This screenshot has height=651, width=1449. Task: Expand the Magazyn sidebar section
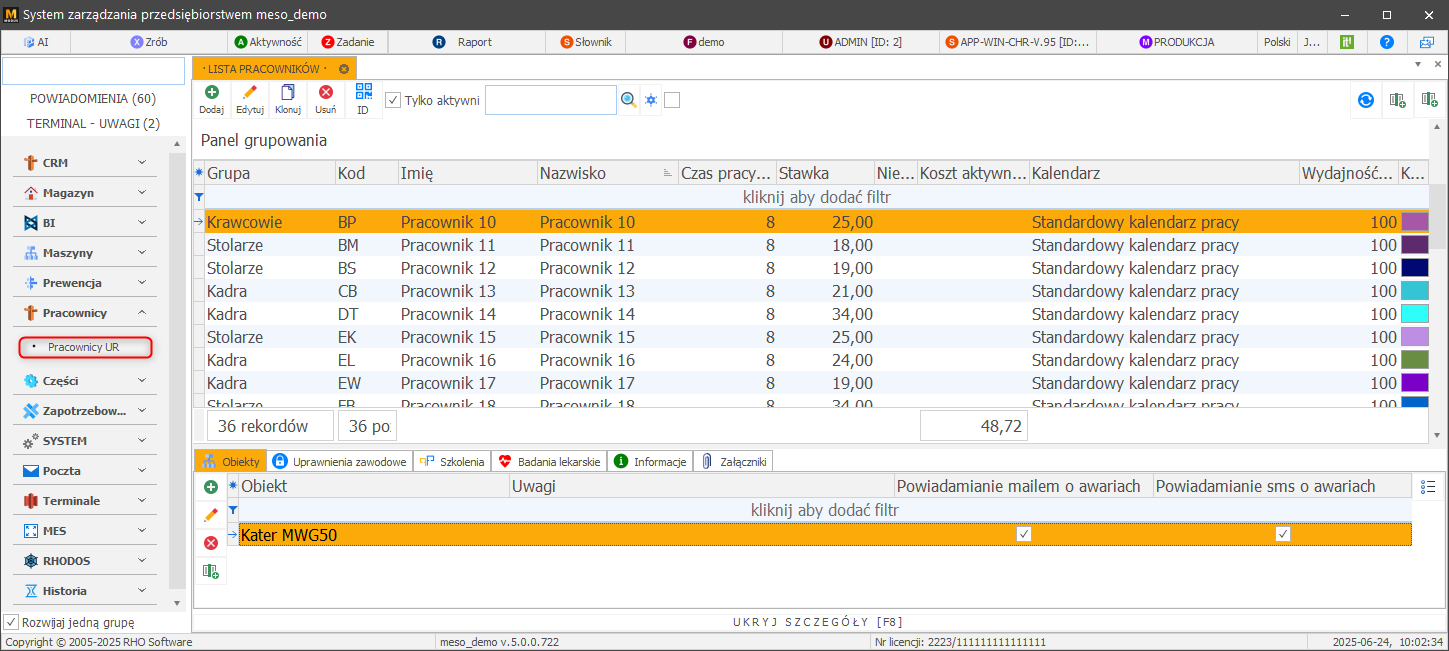click(84, 193)
